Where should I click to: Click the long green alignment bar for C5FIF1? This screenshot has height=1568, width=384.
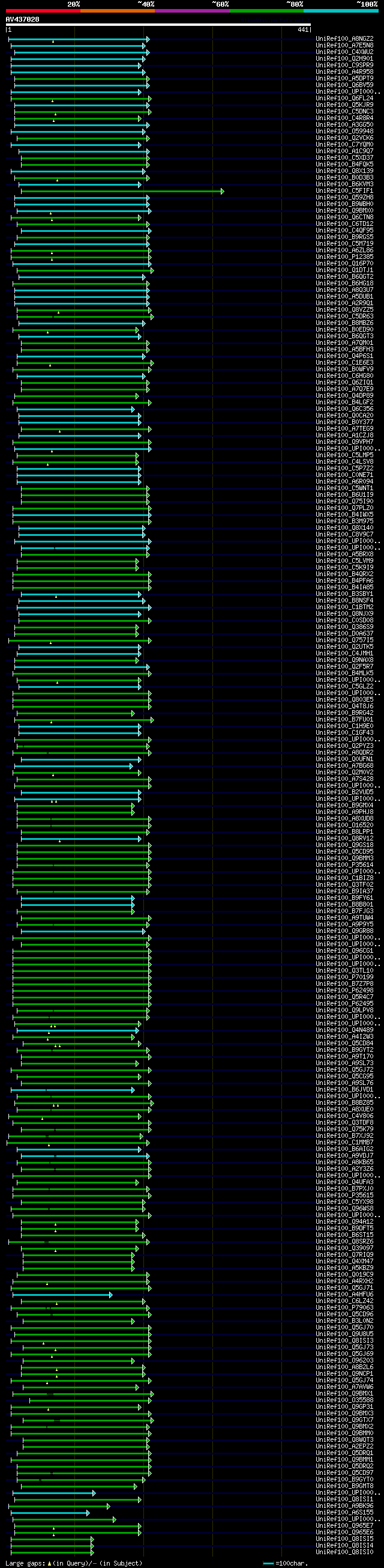click(122, 191)
